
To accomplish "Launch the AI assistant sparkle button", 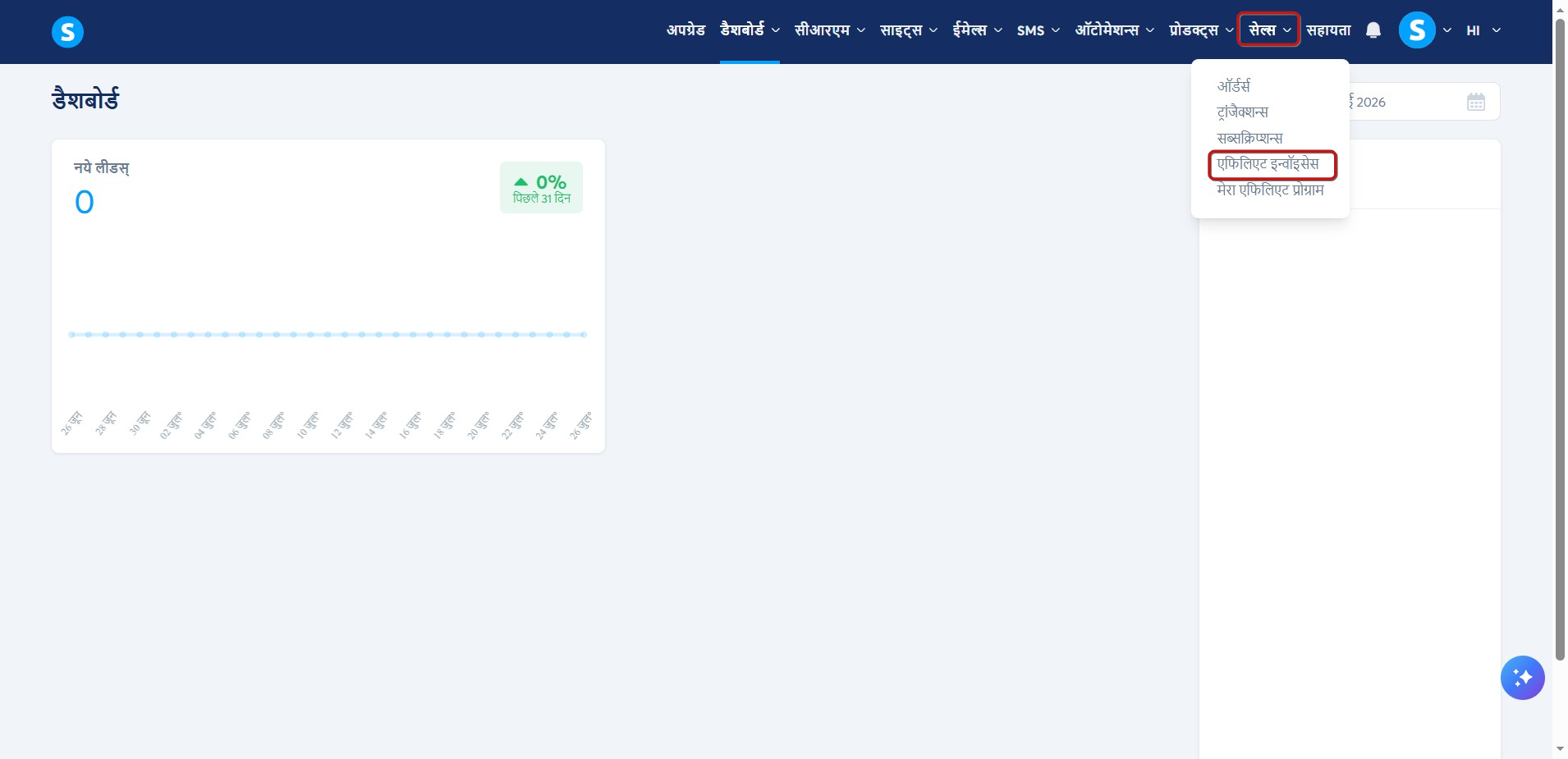I will coord(1523,678).
